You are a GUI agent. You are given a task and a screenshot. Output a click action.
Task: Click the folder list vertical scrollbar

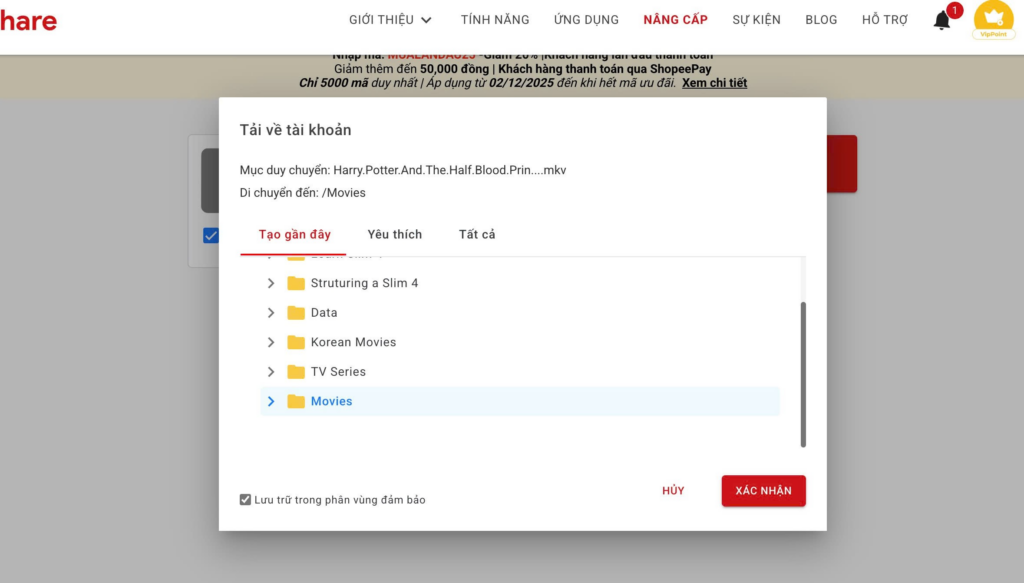coord(803,374)
